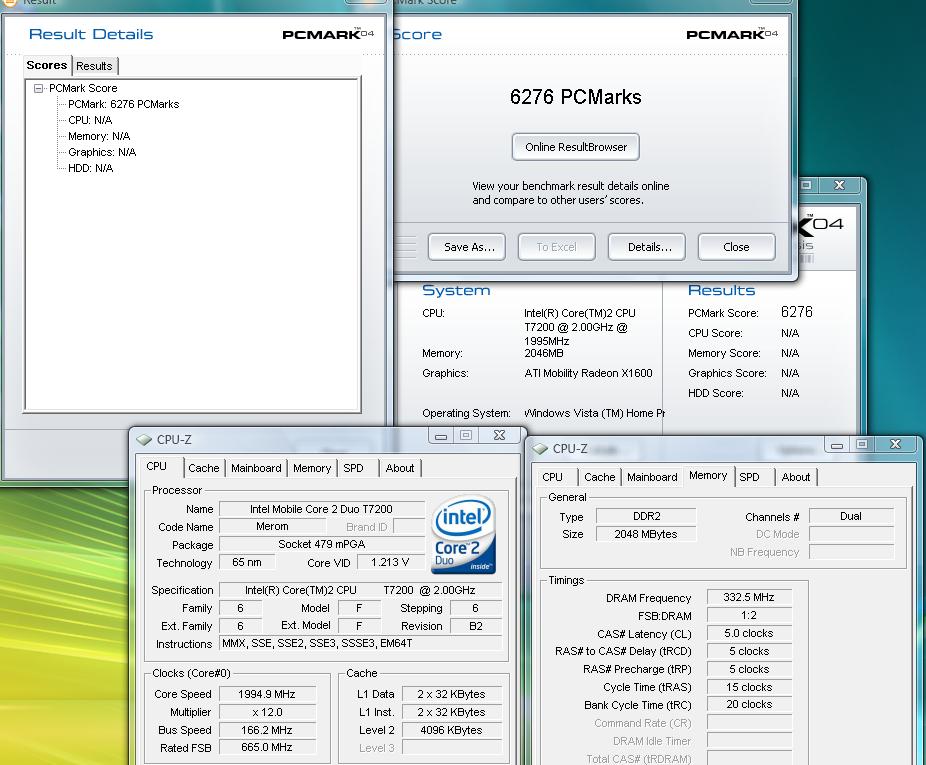Click the Code Name field 'Merom'
This screenshot has height=765, width=926.
pyautogui.click(x=272, y=526)
